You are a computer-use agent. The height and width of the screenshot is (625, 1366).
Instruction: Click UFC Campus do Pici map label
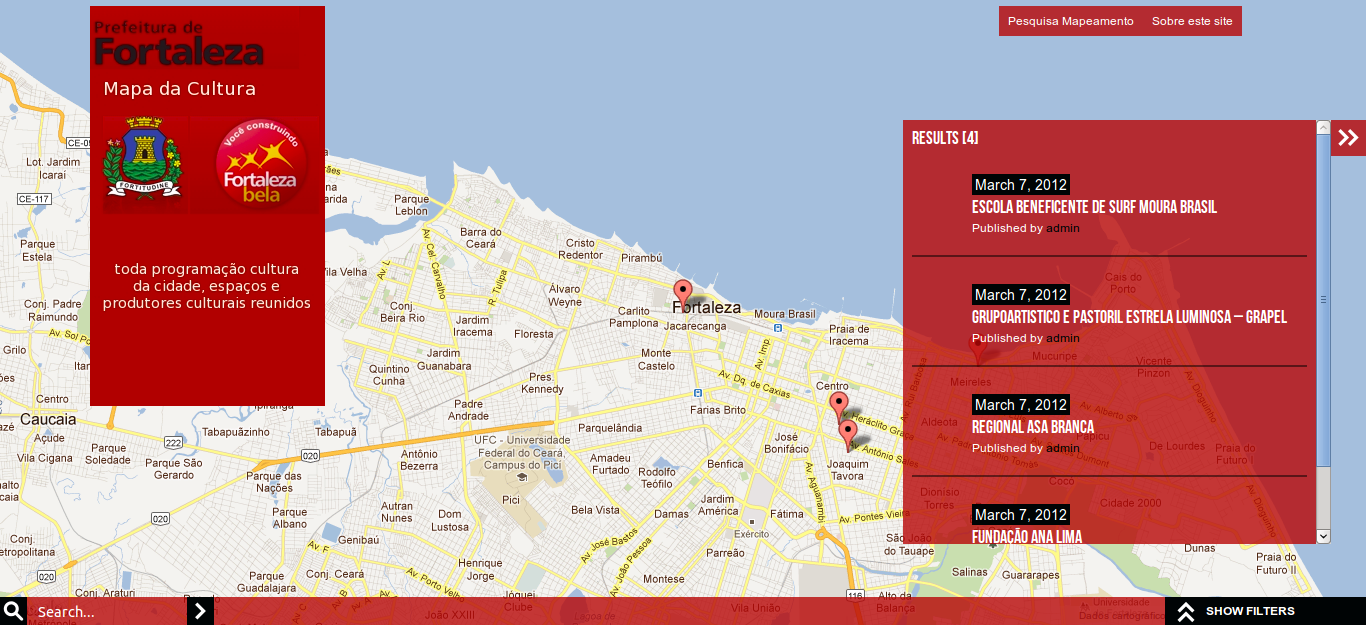pyautogui.click(x=523, y=453)
